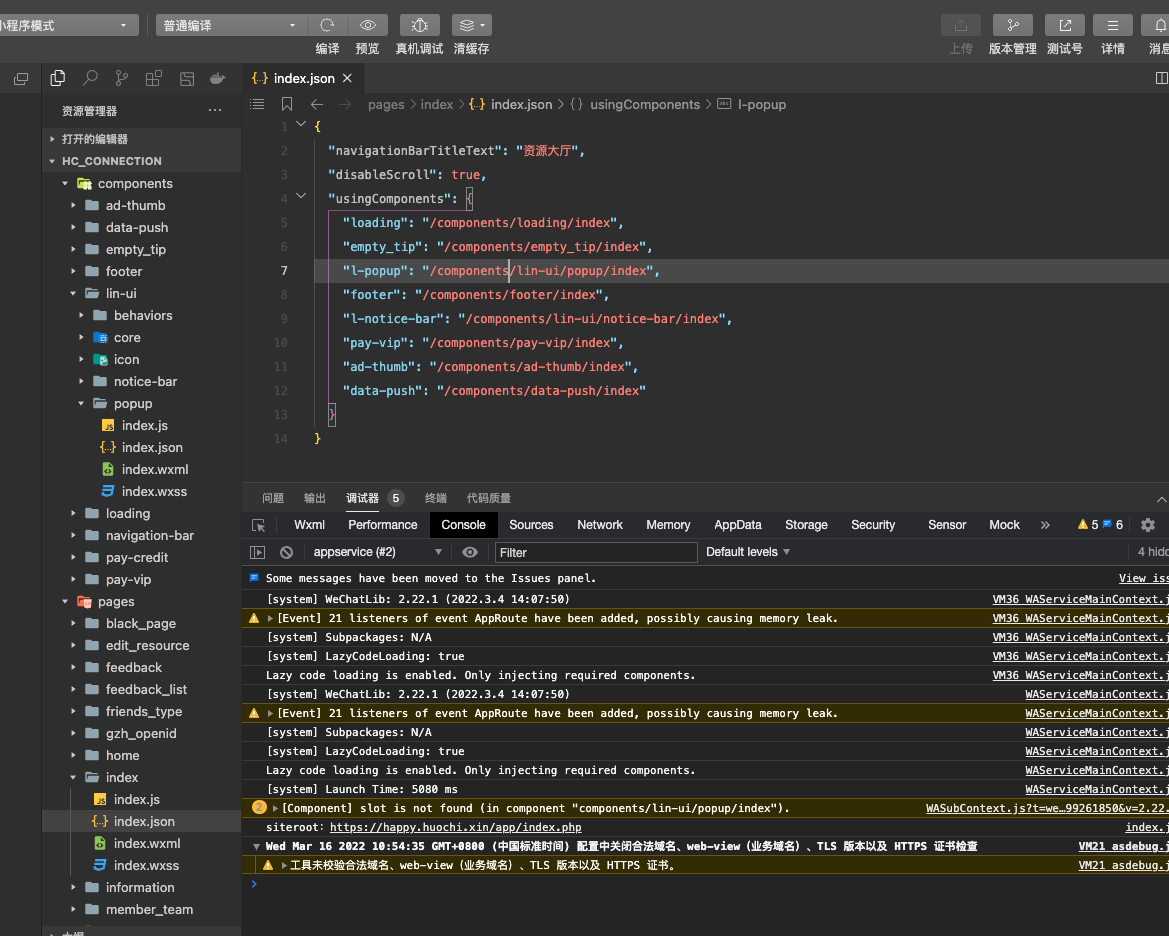Toggle the live expression eye in console
The height and width of the screenshot is (936, 1169).
(470, 553)
